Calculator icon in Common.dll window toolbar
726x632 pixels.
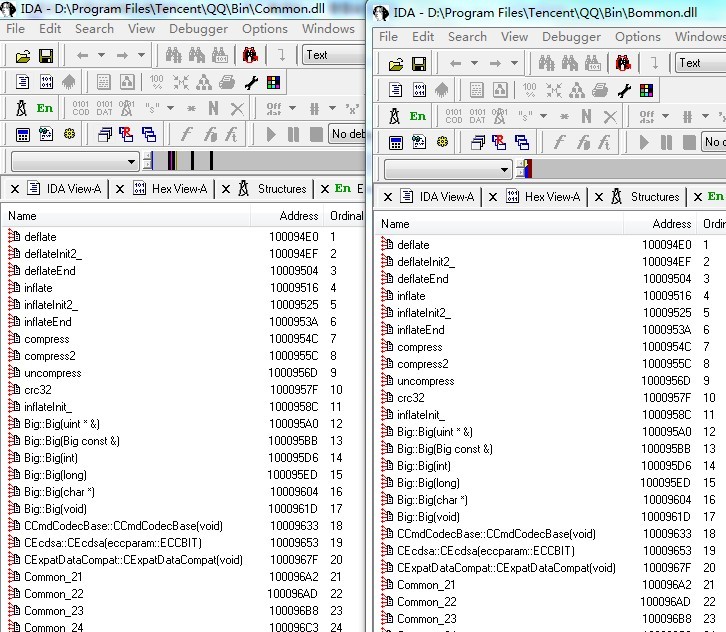23,135
